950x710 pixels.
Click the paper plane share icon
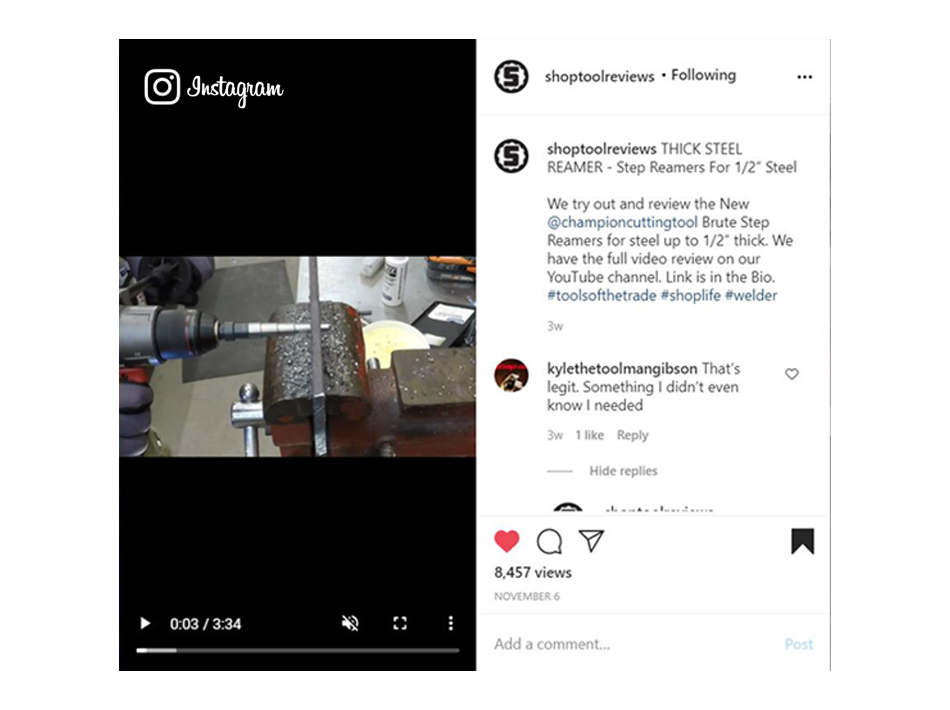(x=591, y=540)
